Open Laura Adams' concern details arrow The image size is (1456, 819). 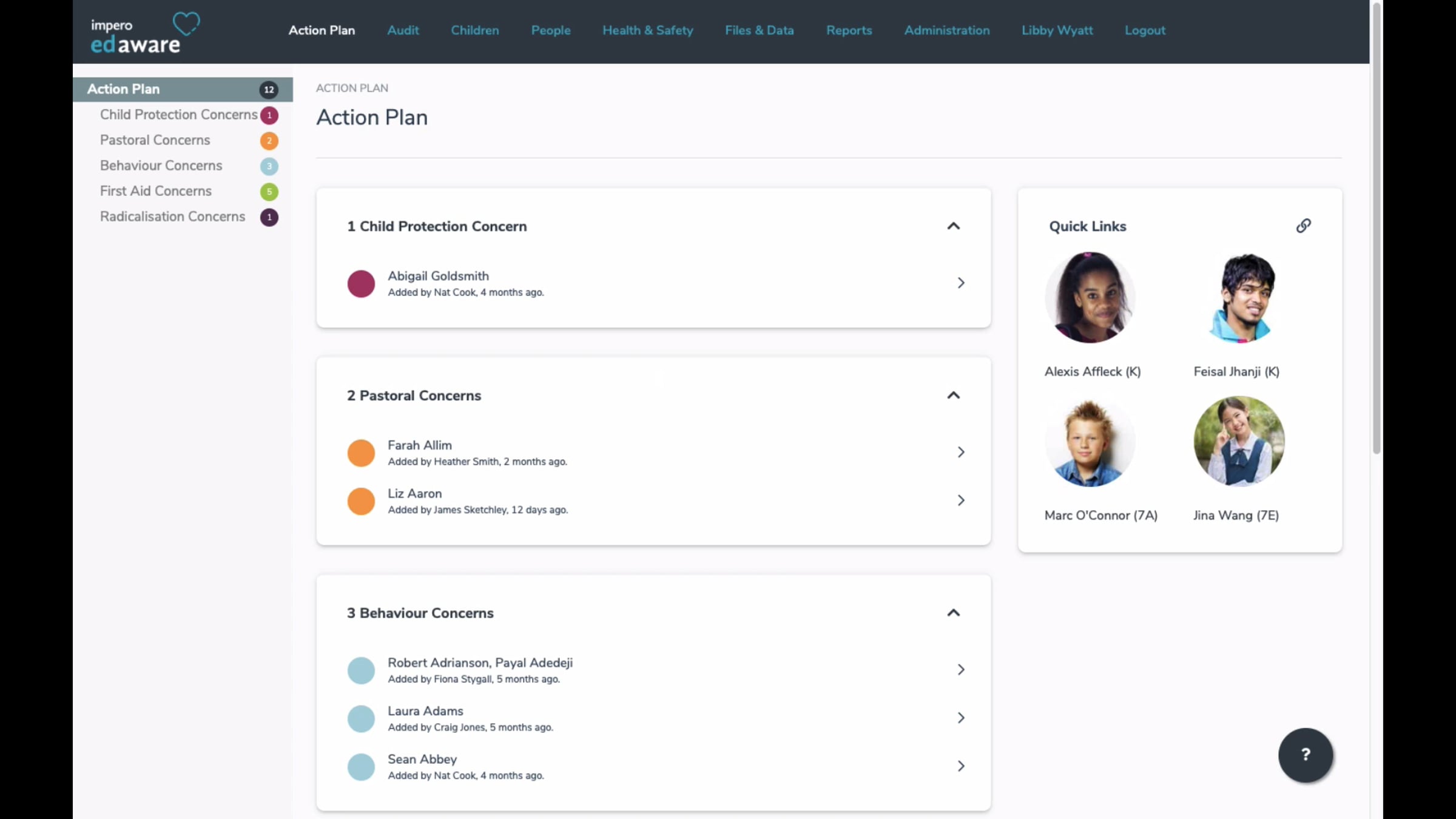point(960,718)
